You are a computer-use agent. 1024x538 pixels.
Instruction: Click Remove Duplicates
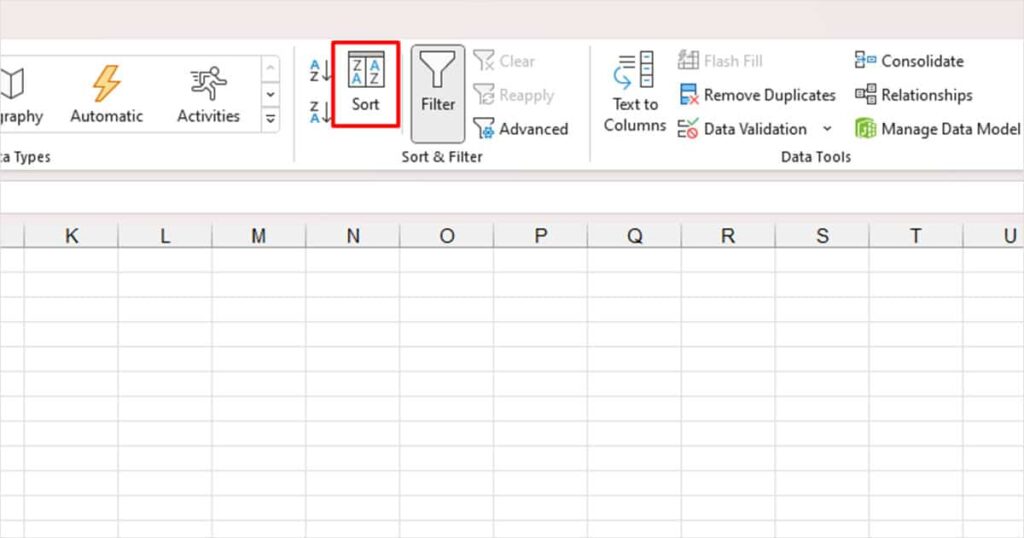(758, 95)
